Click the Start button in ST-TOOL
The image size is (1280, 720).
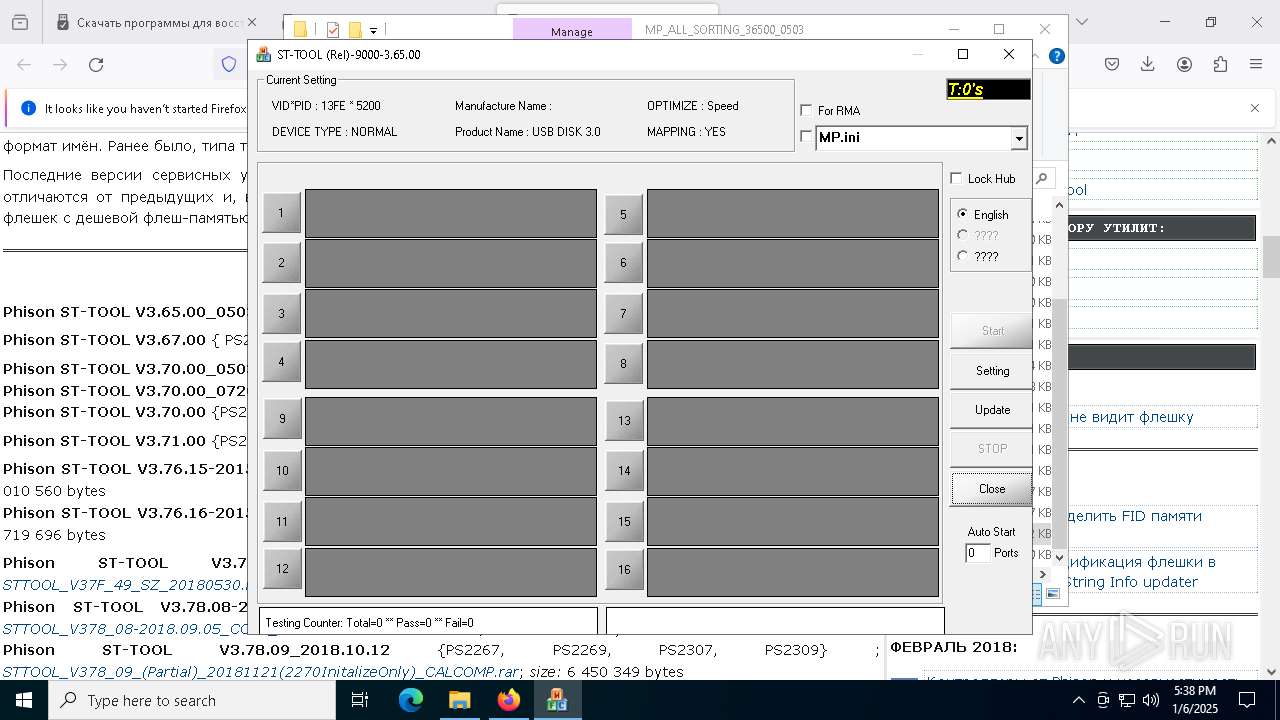point(992,330)
